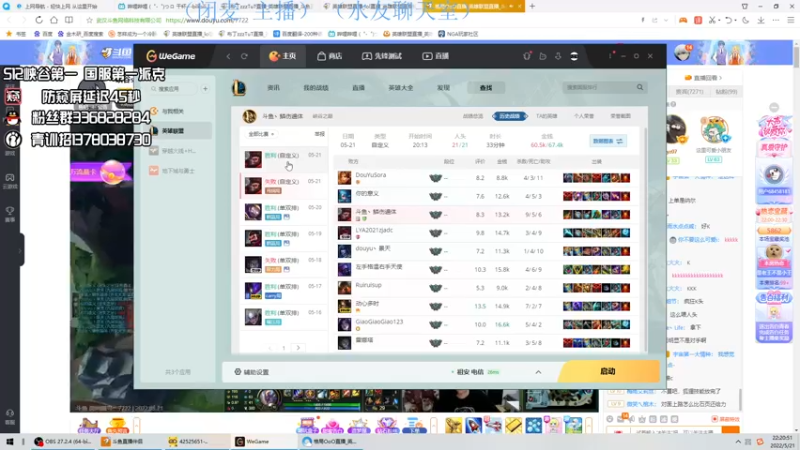Reload the browser page
The height and width of the screenshot is (450, 800).
[39, 20]
